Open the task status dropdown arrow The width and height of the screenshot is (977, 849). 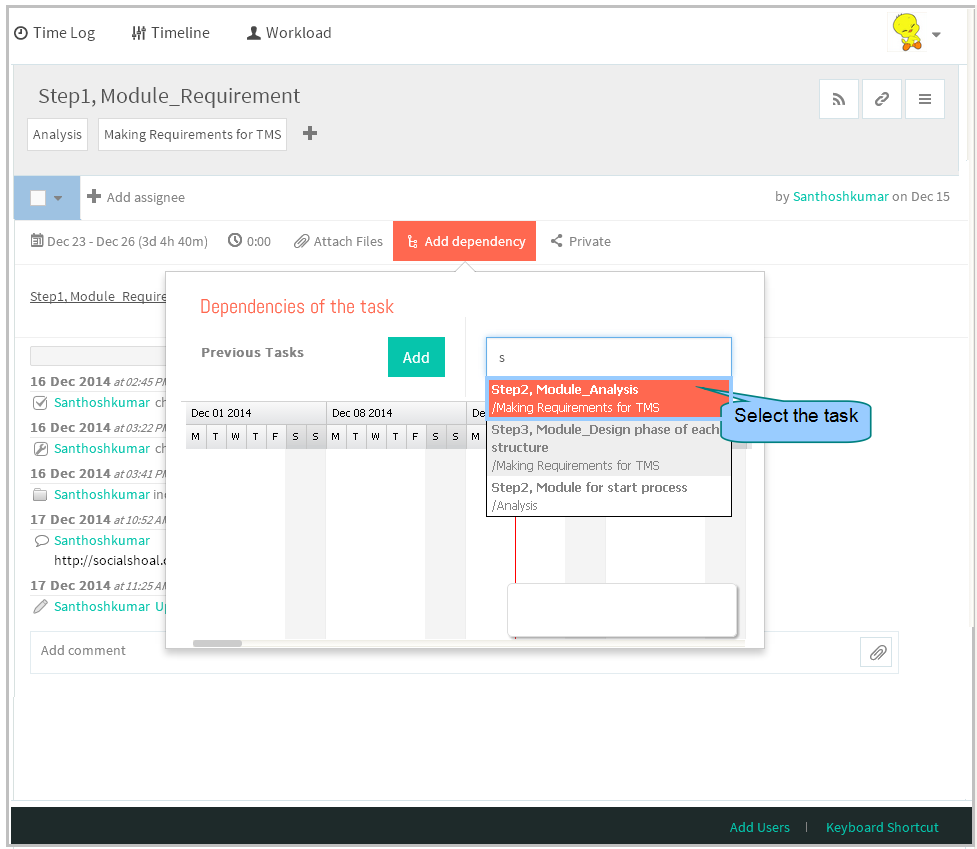coord(58,199)
